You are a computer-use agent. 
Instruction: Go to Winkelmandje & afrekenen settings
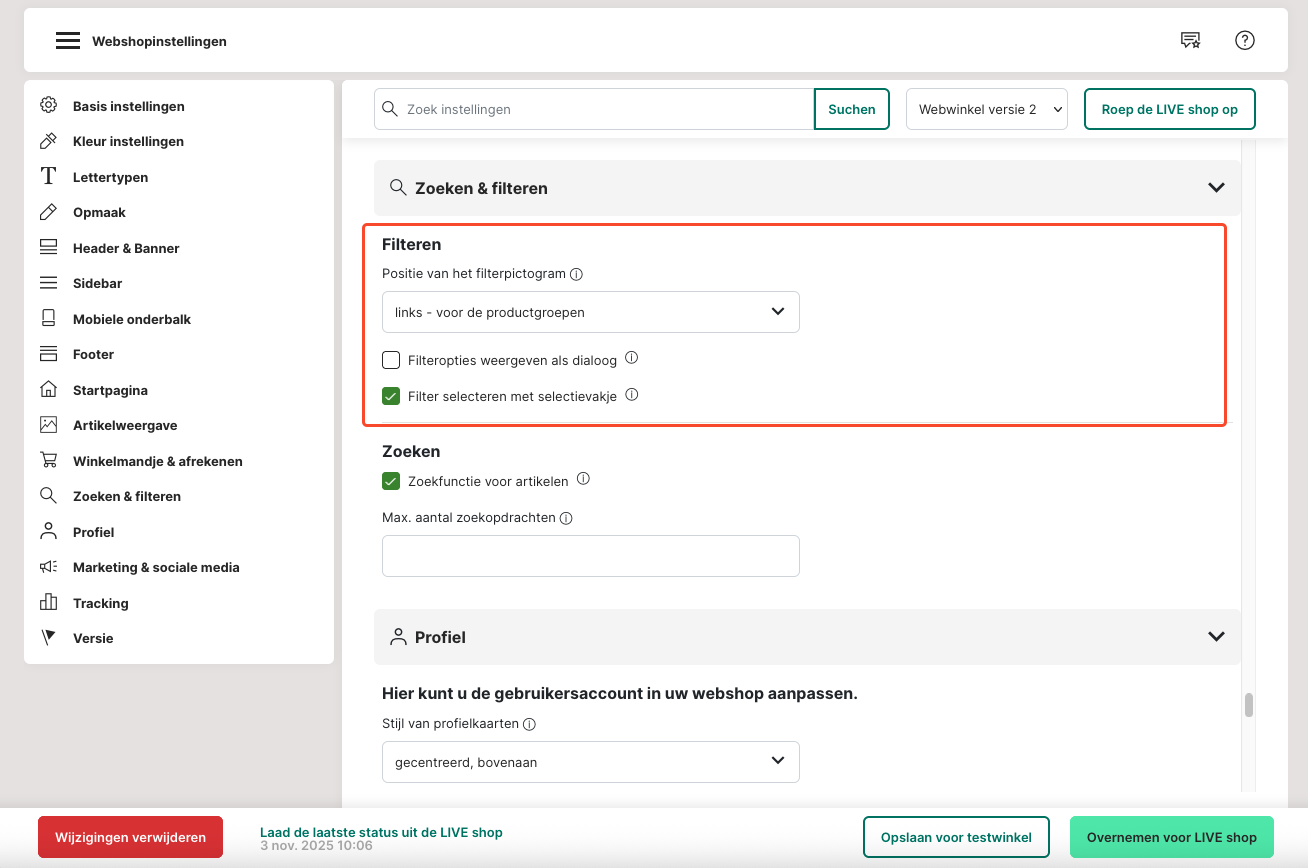click(x=157, y=461)
